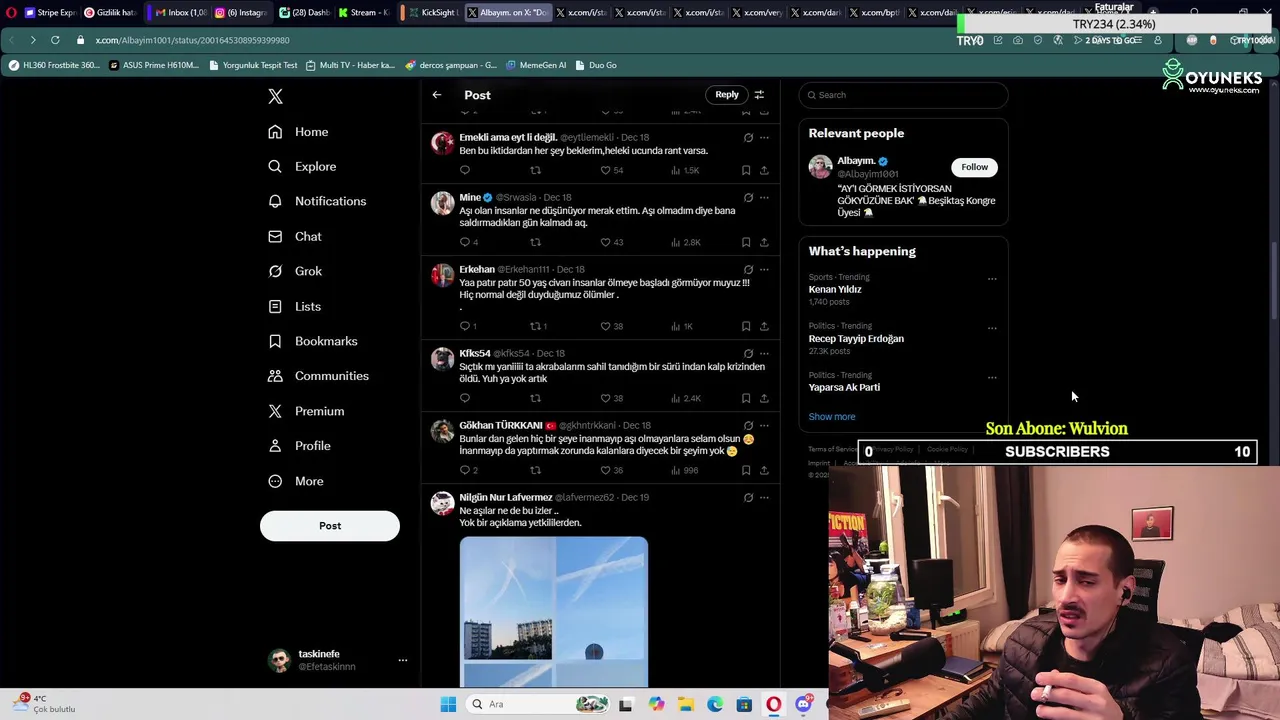Open Communities in the sidebar
The height and width of the screenshot is (720, 1280).
(319, 376)
